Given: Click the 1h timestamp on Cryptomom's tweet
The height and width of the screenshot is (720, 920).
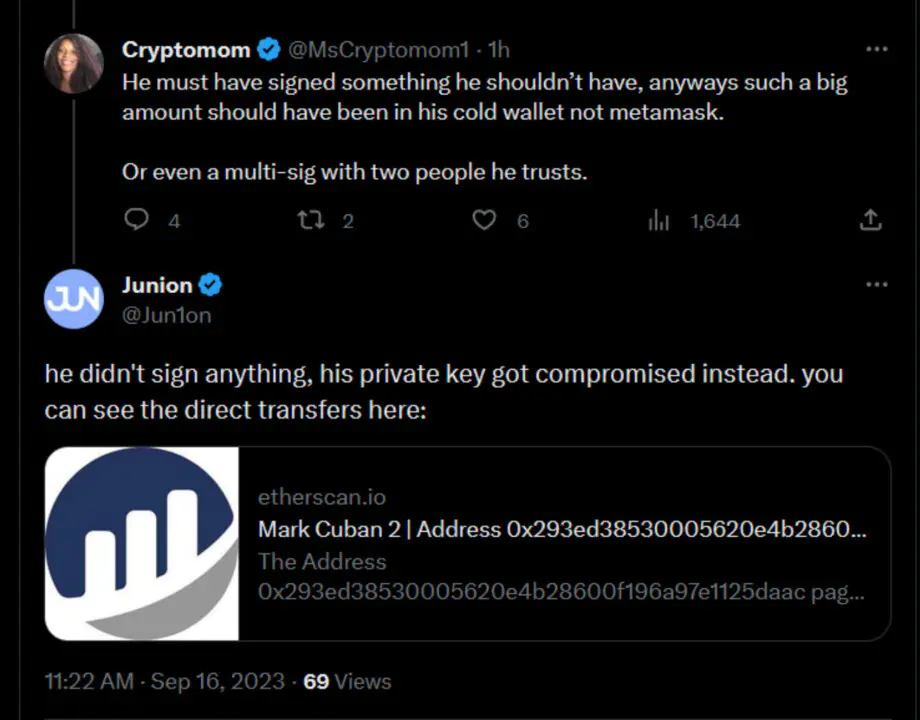Looking at the screenshot, I should [x=498, y=48].
